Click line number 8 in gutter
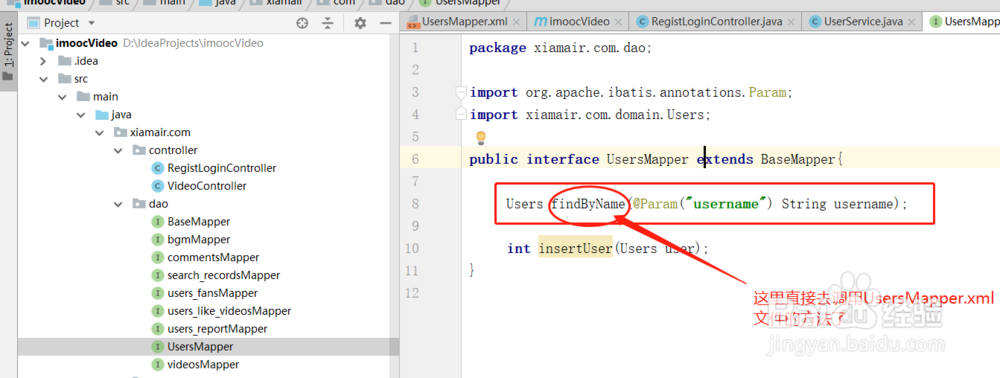The height and width of the screenshot is (378, 1000). (x=415, y=204)
